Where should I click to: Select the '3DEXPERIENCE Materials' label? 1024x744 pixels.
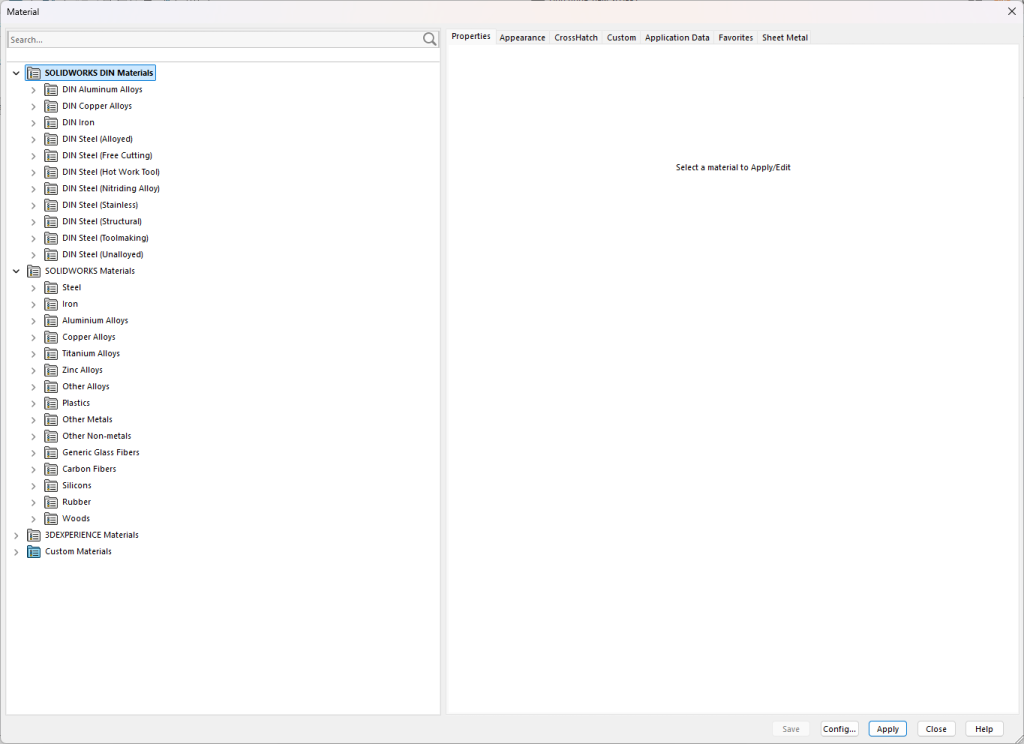click(x=91, y=535)
